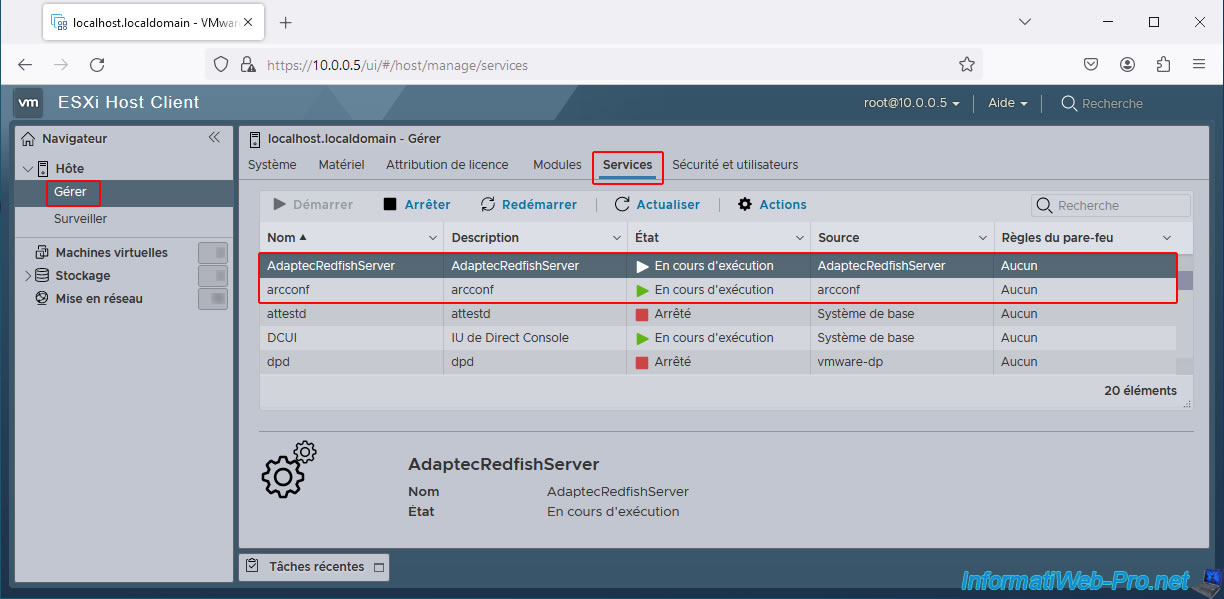Viewport: 1224px width, 599px height.
Task: Bookmark this page with star icon
Action: [x=966, y=65]
